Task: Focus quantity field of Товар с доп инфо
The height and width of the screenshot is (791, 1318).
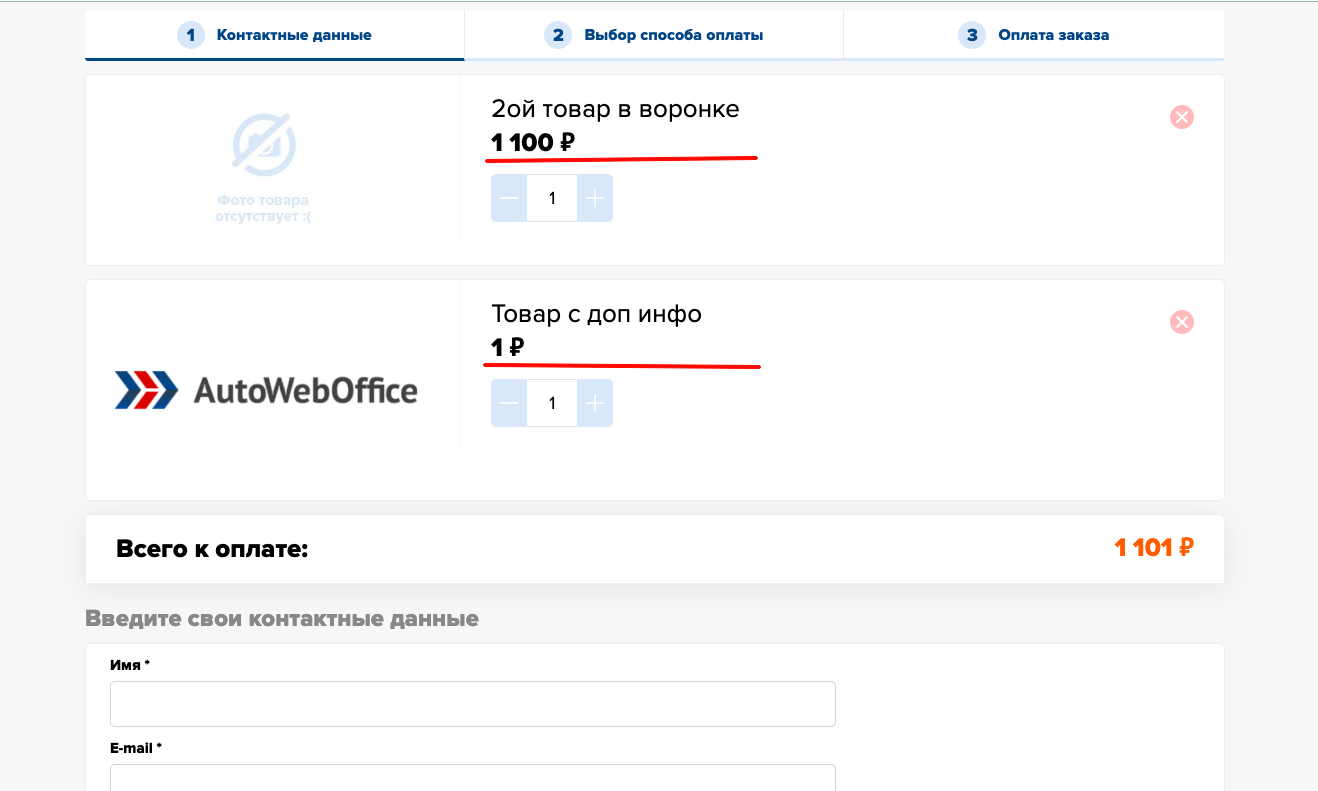Action: (552, 403)
